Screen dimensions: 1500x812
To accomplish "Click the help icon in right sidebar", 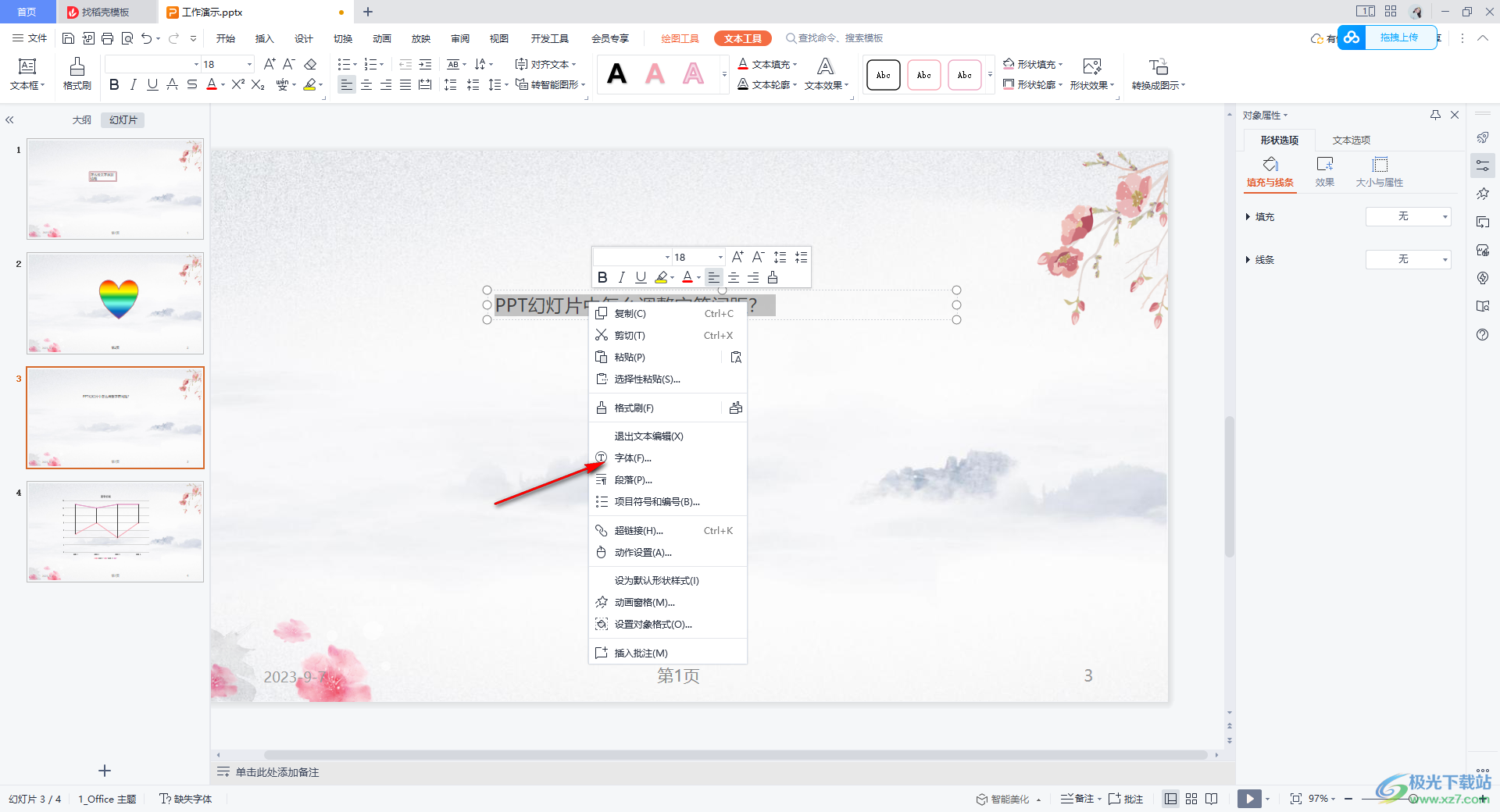I will 1483,334.
